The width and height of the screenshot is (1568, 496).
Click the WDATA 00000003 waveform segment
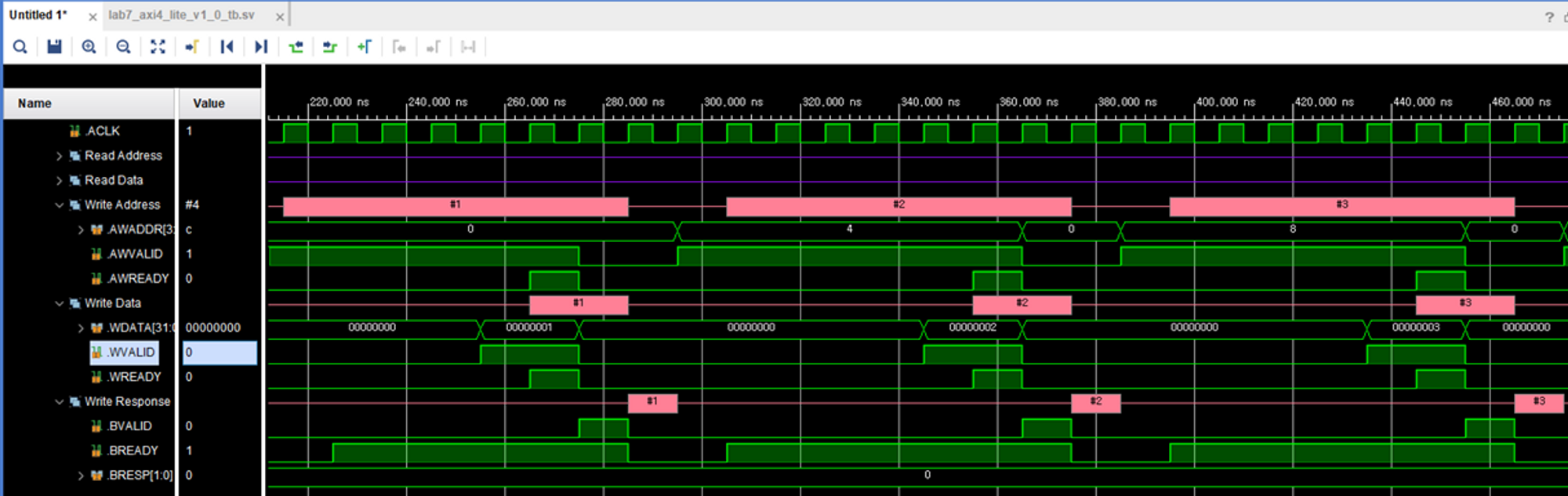point(1416,329)
